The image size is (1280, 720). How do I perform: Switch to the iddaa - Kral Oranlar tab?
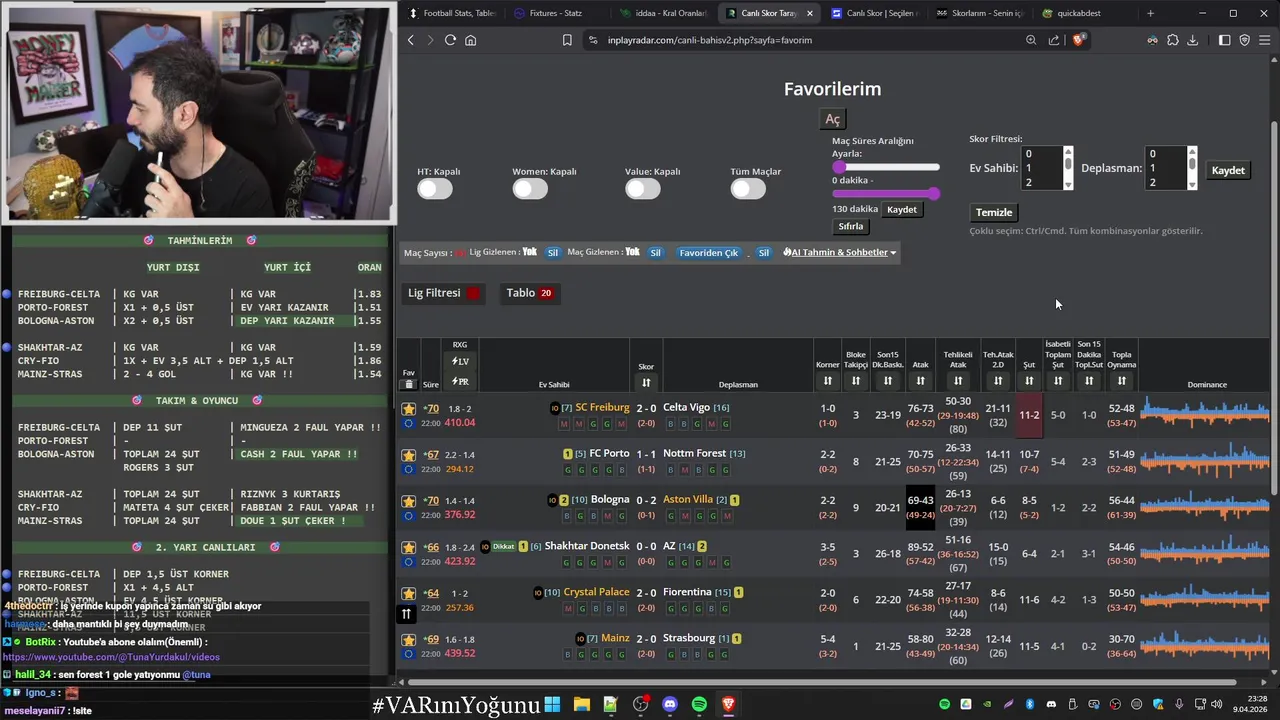point(662,13)
